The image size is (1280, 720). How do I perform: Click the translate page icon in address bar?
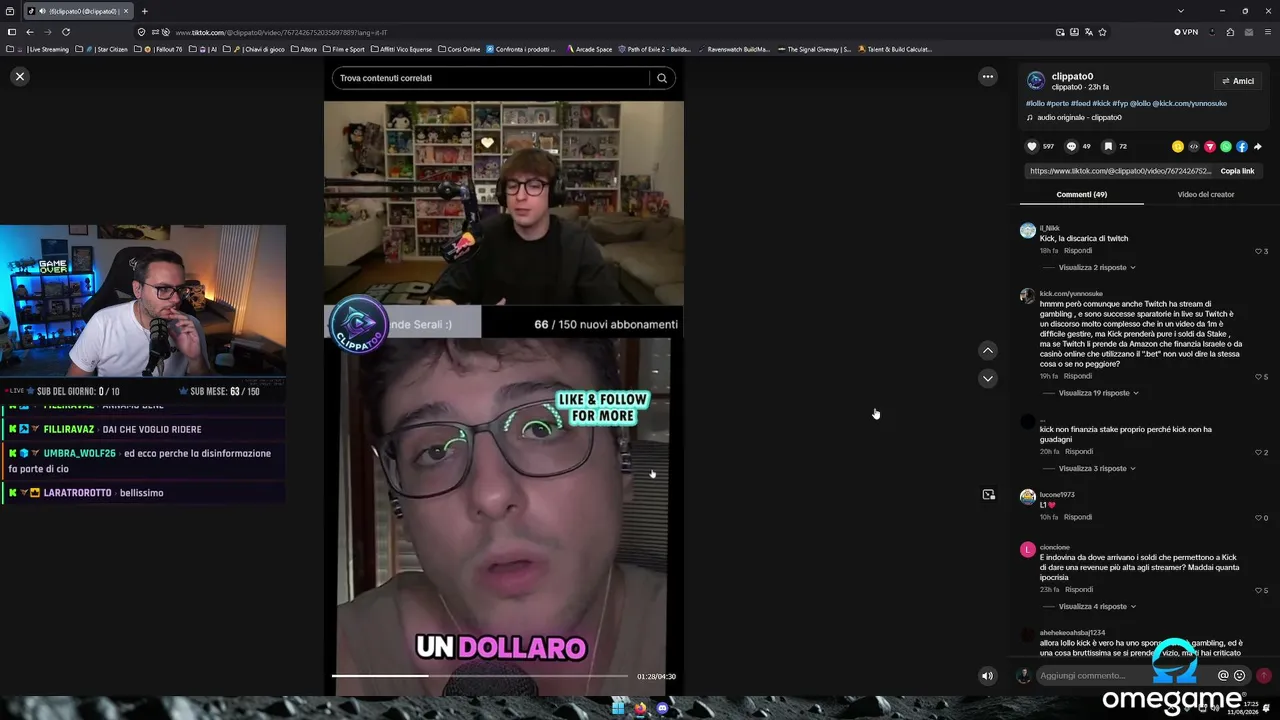pyautogui.click(x=1089, y=32)
